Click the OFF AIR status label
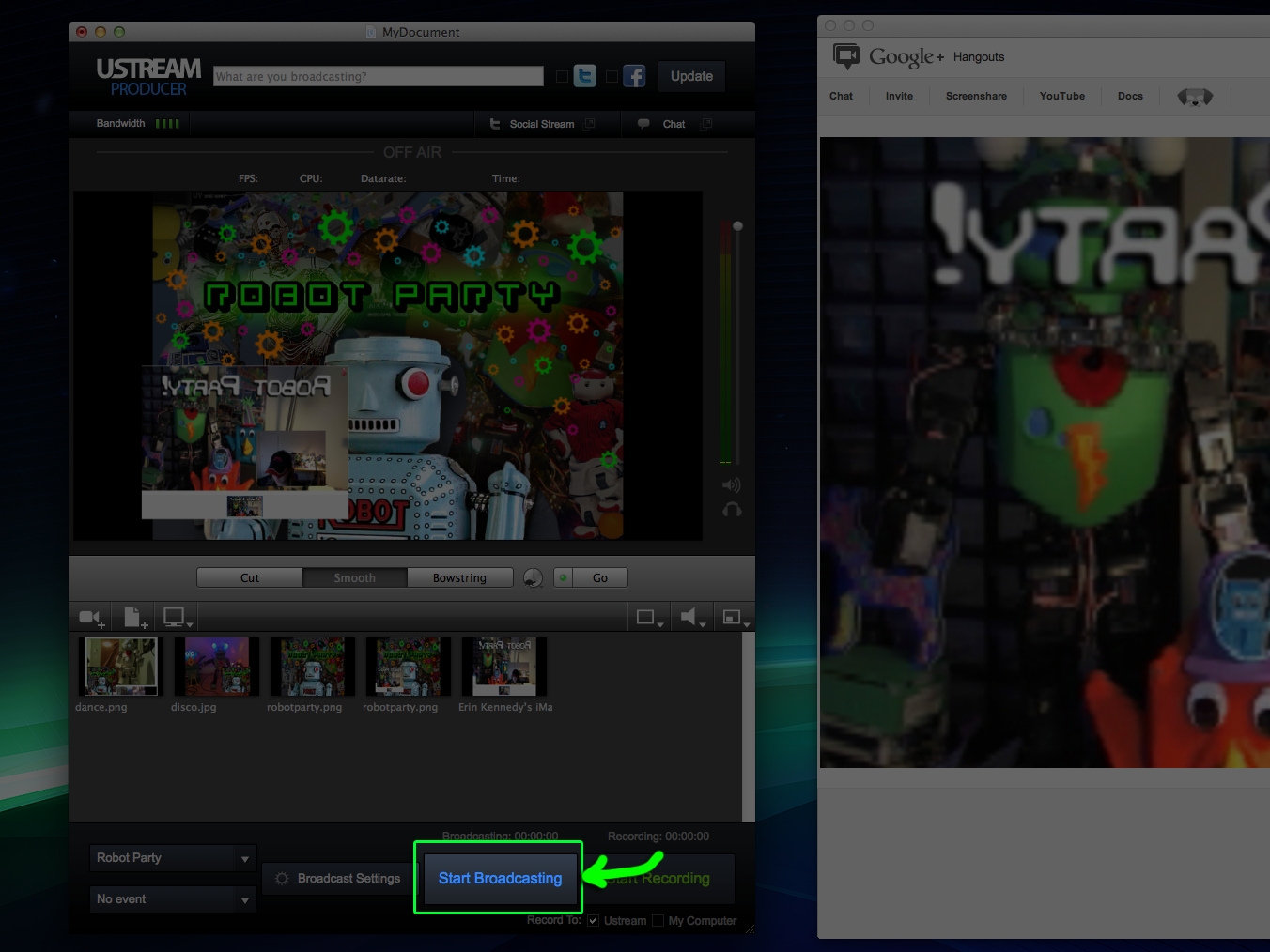The width and height of the screenshot is (1270, 952). [412, 152]
